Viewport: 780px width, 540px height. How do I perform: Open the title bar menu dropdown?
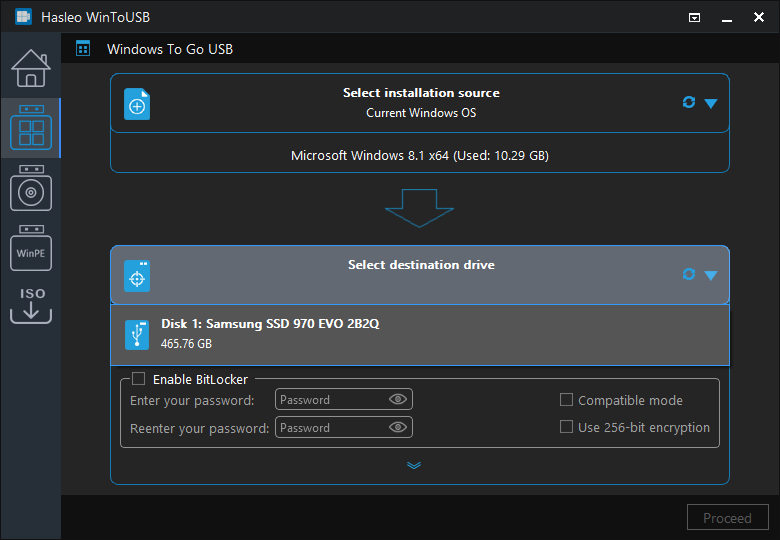(694, 18)
